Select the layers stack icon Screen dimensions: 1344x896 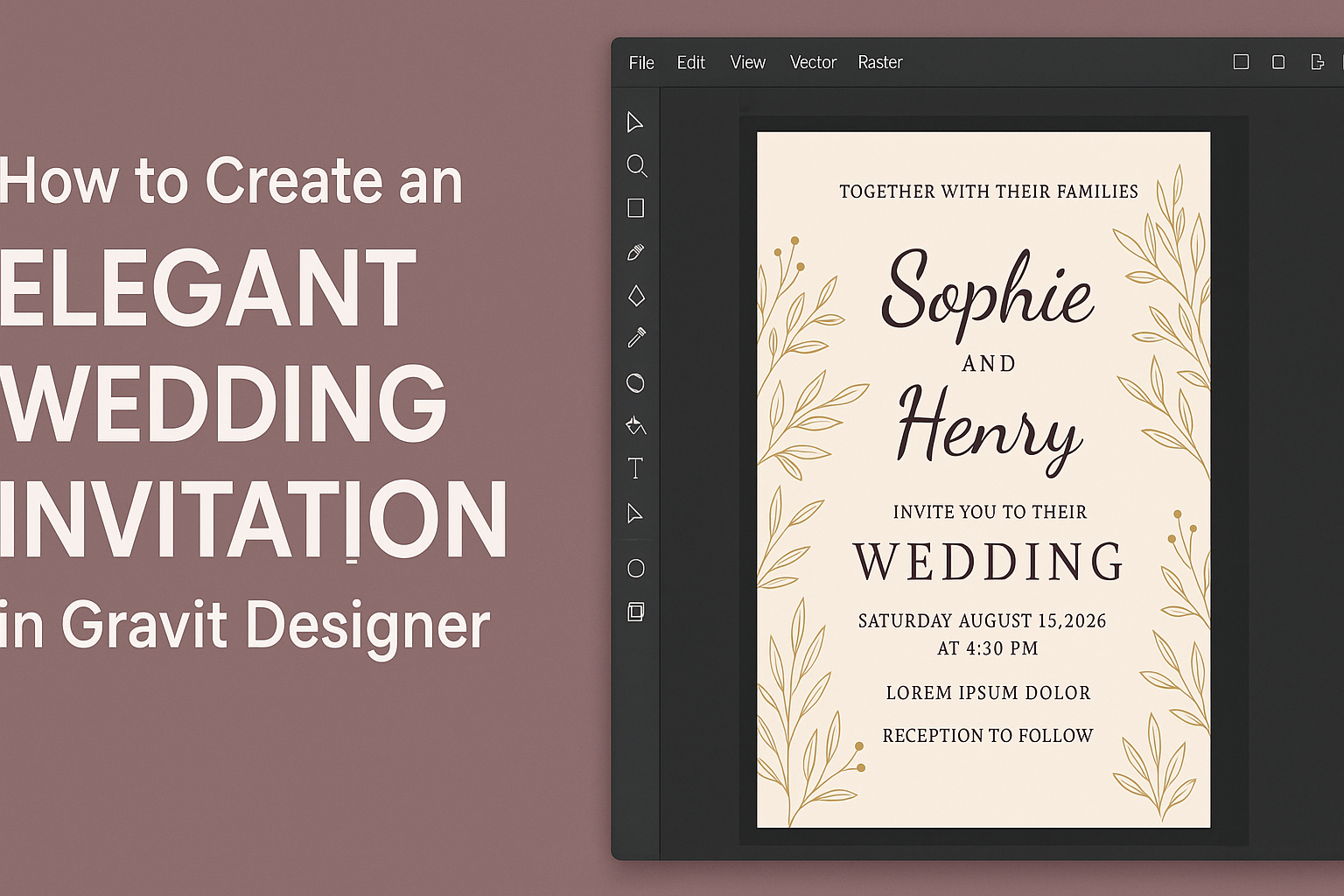click(x=636, y=612)
